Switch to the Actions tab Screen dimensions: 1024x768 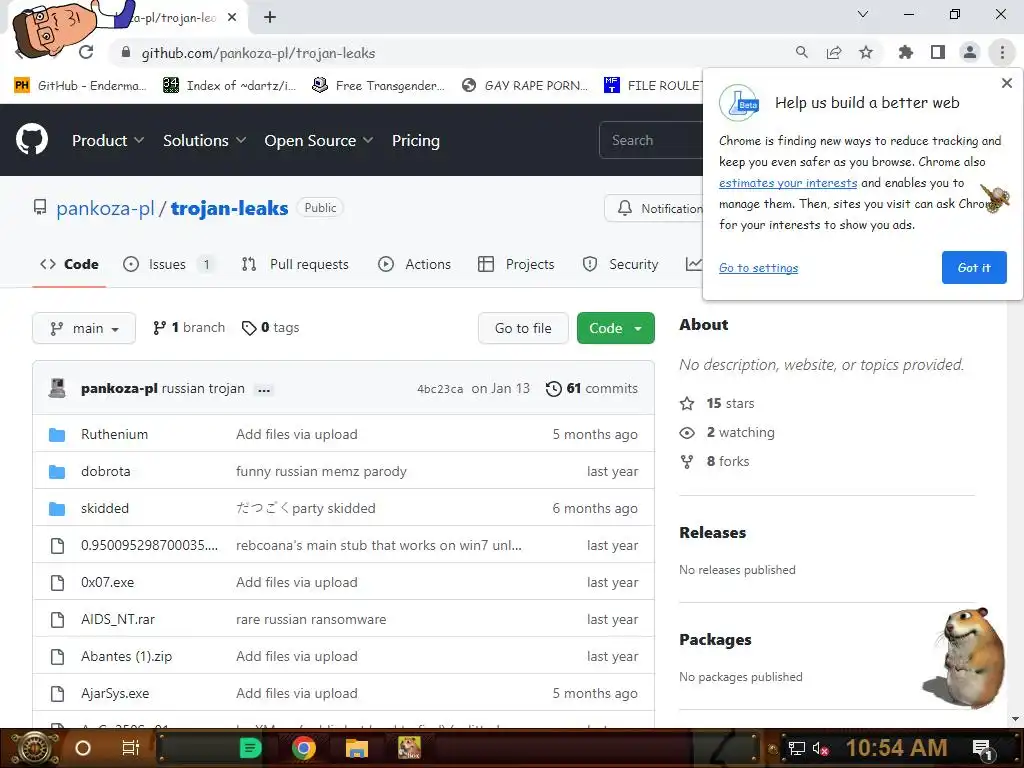[x=414, y=264]
